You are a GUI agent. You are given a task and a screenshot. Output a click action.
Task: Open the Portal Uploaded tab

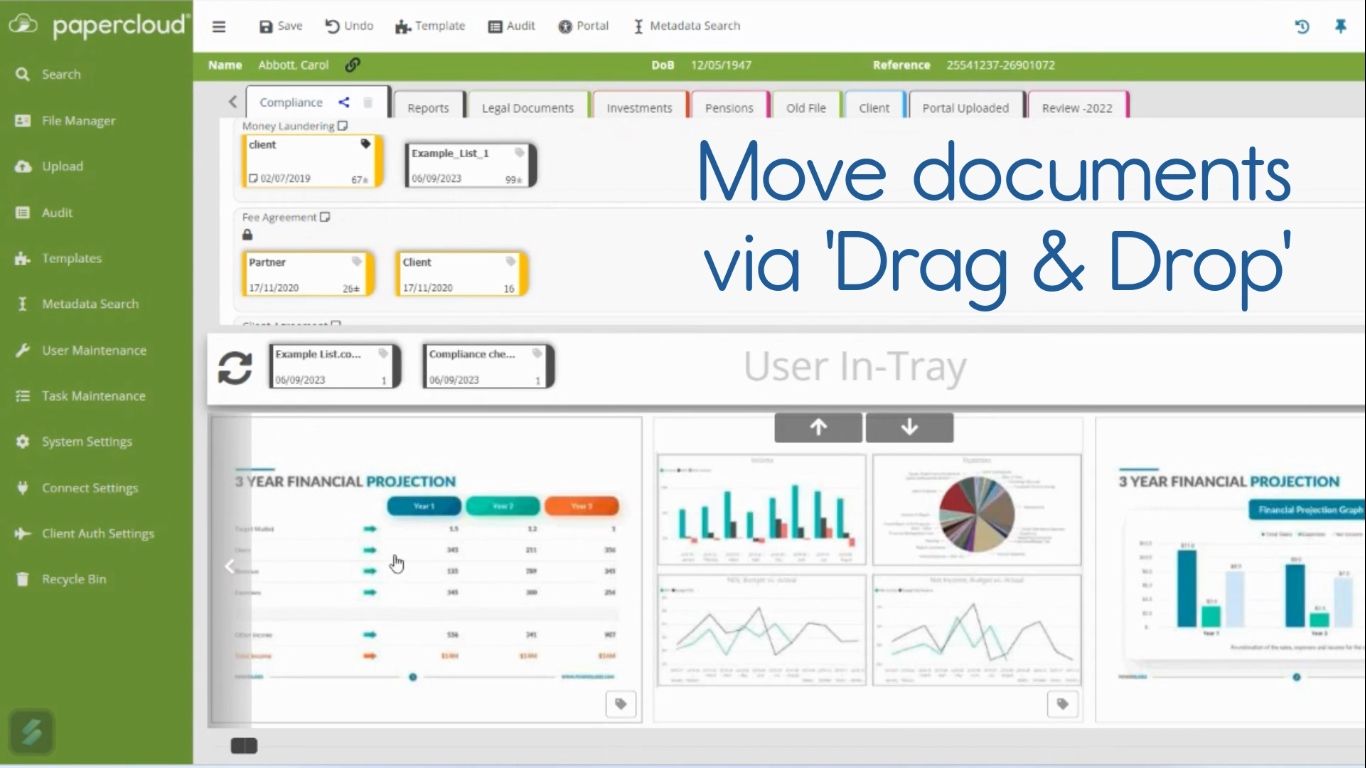point(966,108)
